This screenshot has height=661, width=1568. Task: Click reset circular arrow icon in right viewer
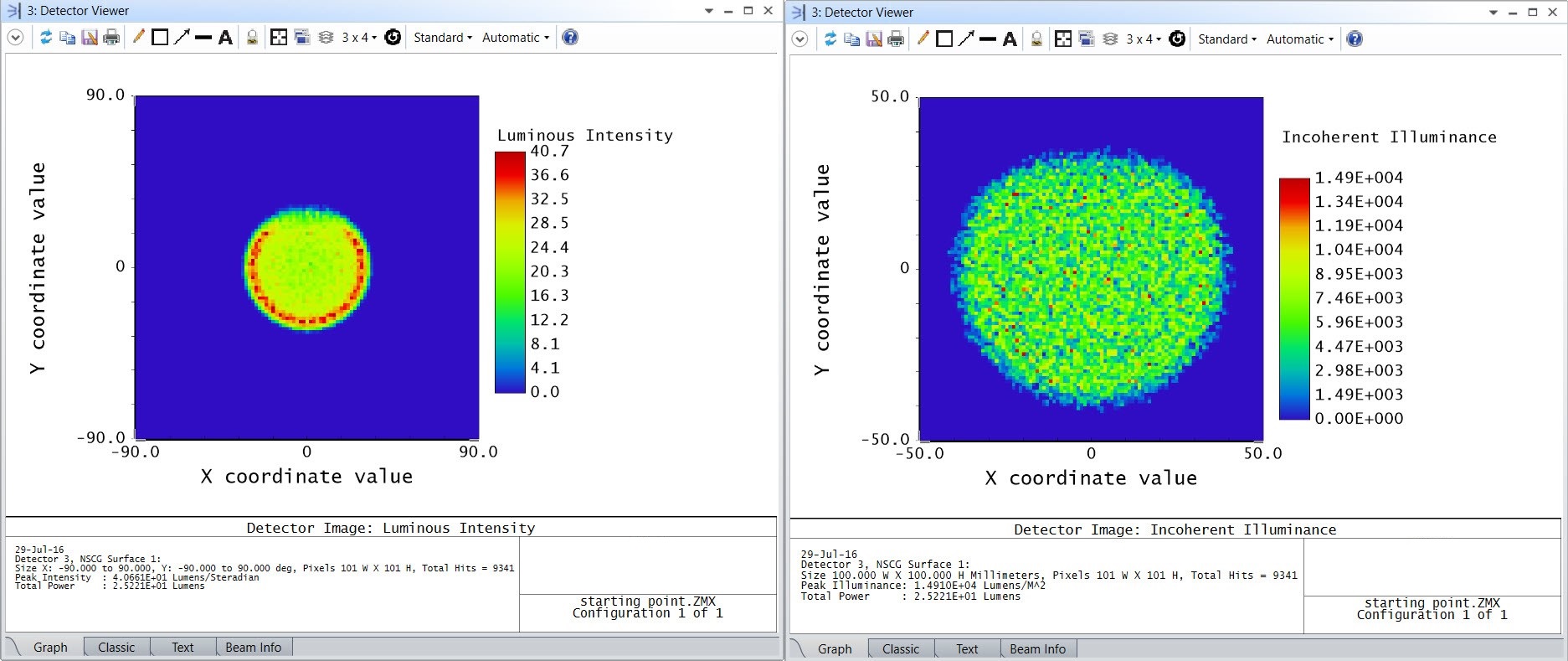coord(1177,39)
